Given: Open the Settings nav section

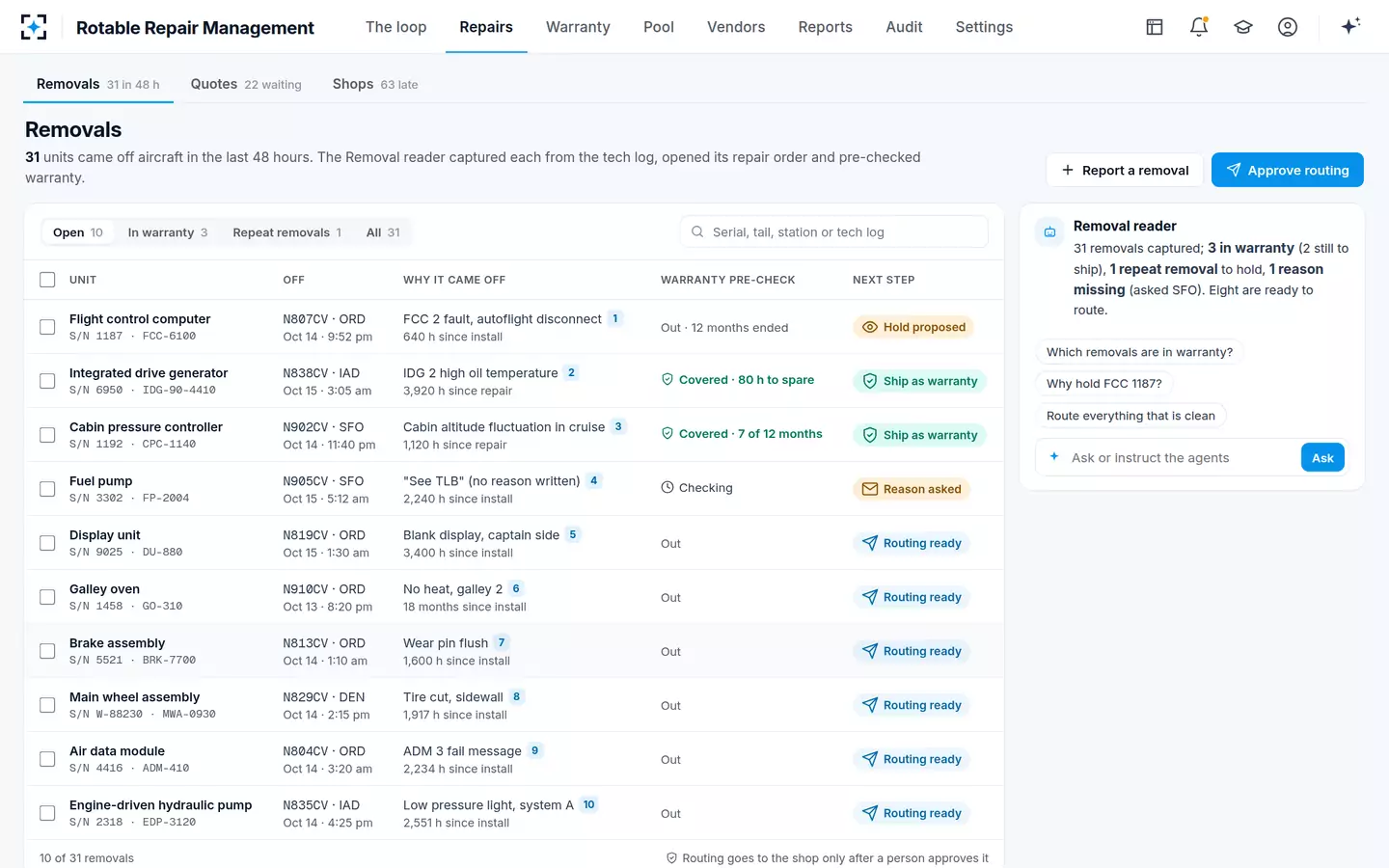Looking at the screenshot, I should coord(984,27).
